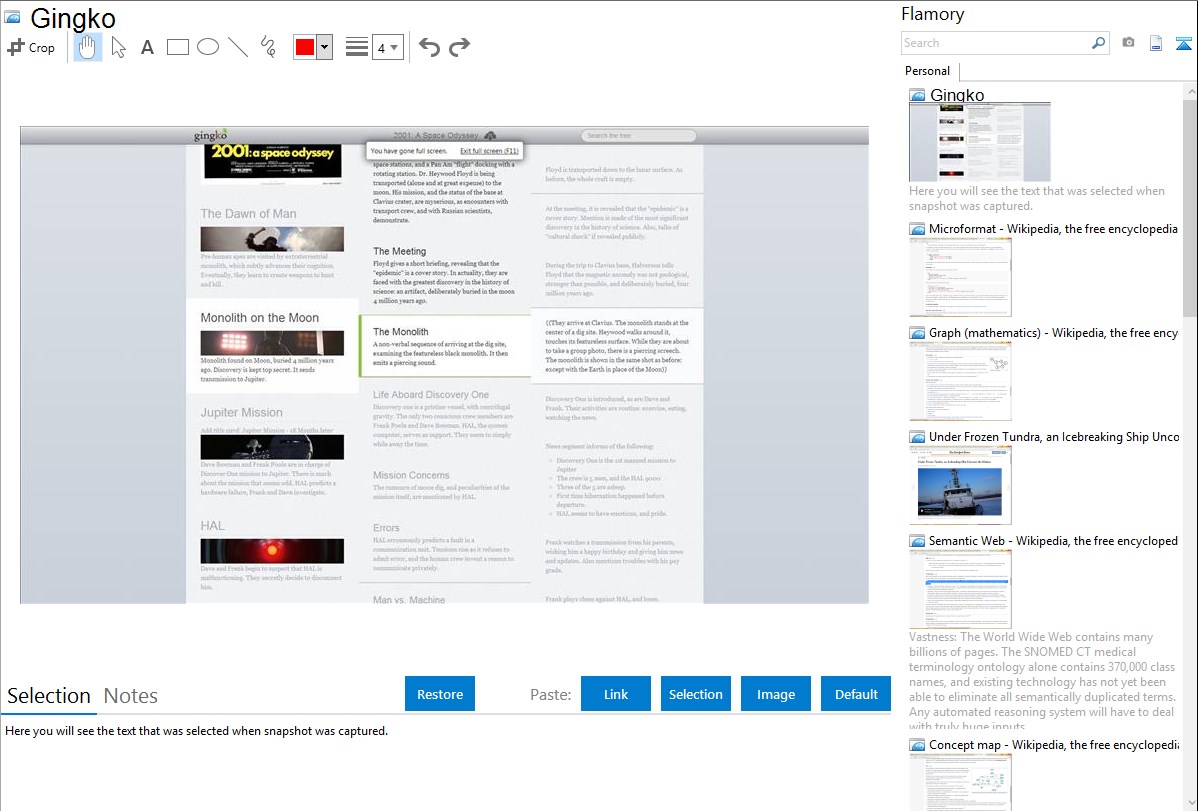Click the icon beside the Under Frozen Tundra entry
Image resolution: width=1198 pixels, height=811 pixels.
click(x=917, y=437)
